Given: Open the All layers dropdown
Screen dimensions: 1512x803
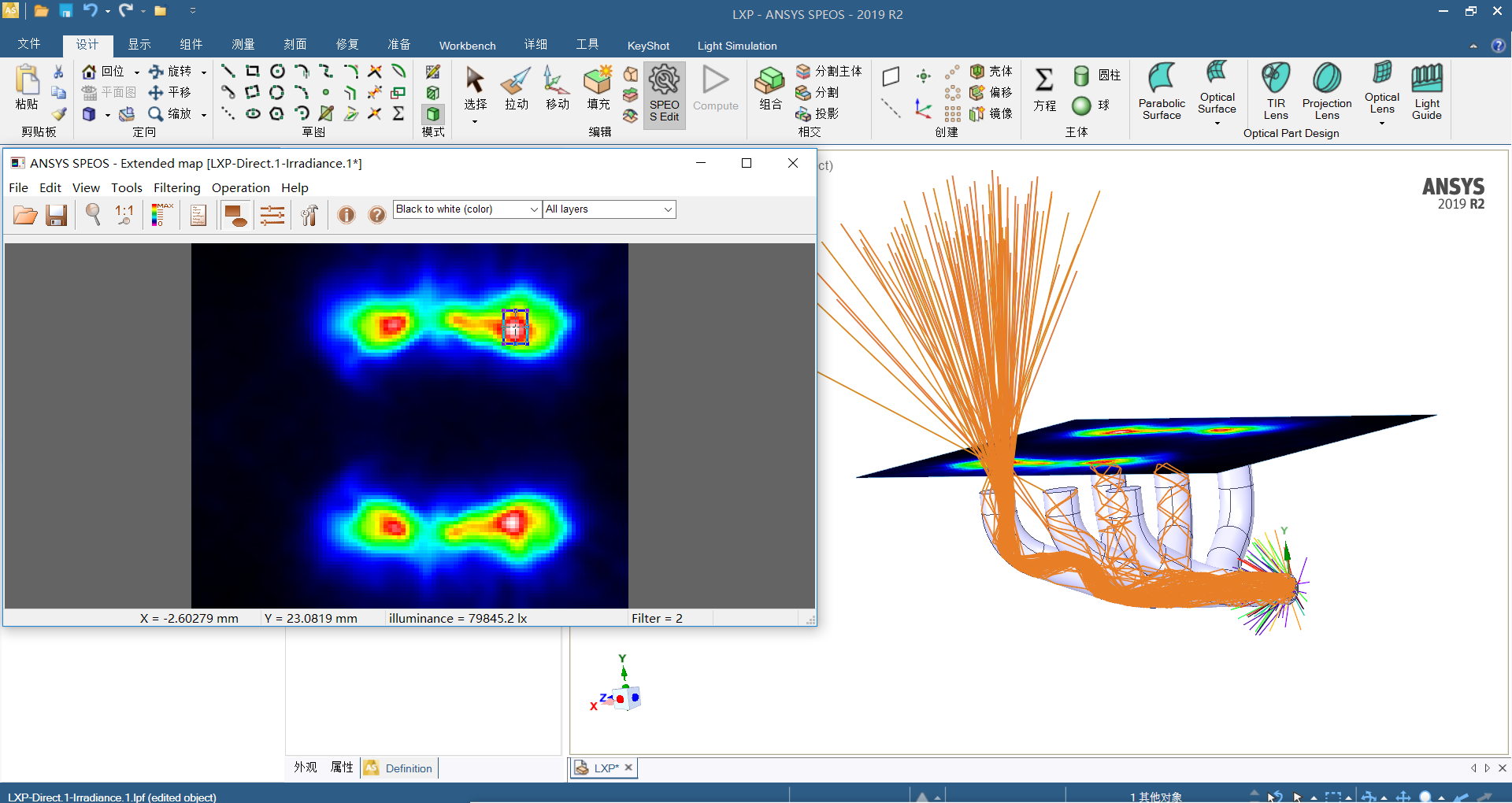Looking at the screenshot, I should point(667,209).
